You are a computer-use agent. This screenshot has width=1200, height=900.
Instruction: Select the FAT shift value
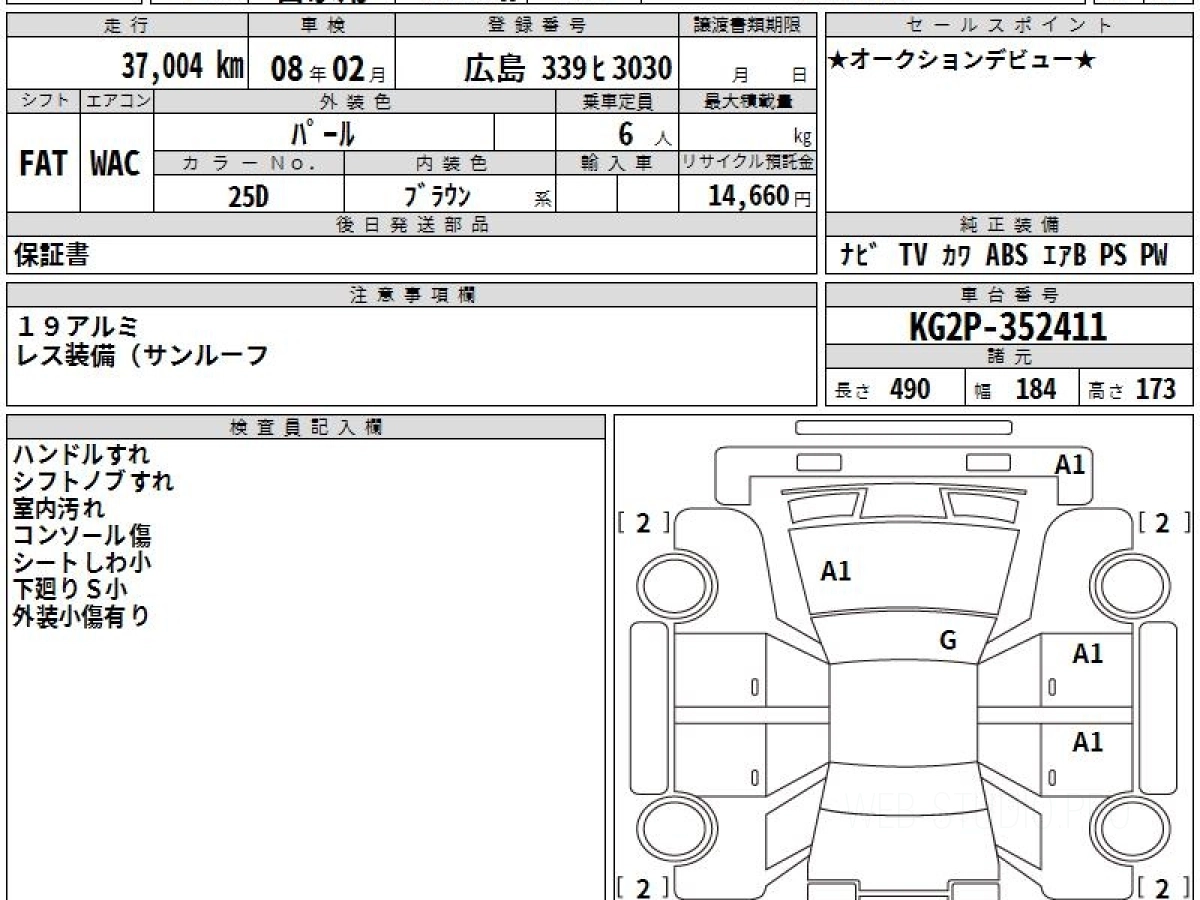[43, 164]
